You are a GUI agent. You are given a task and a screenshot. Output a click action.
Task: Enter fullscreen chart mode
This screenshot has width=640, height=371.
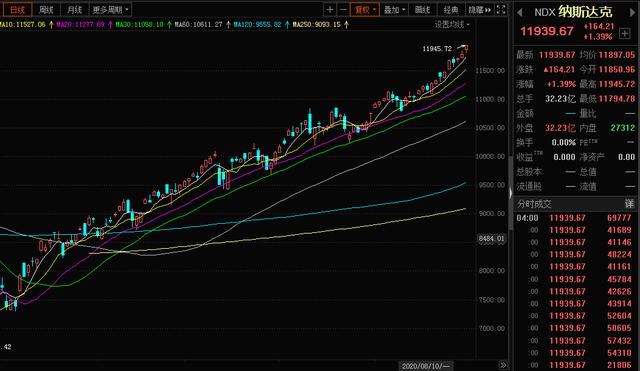click(x=501, y=9)
